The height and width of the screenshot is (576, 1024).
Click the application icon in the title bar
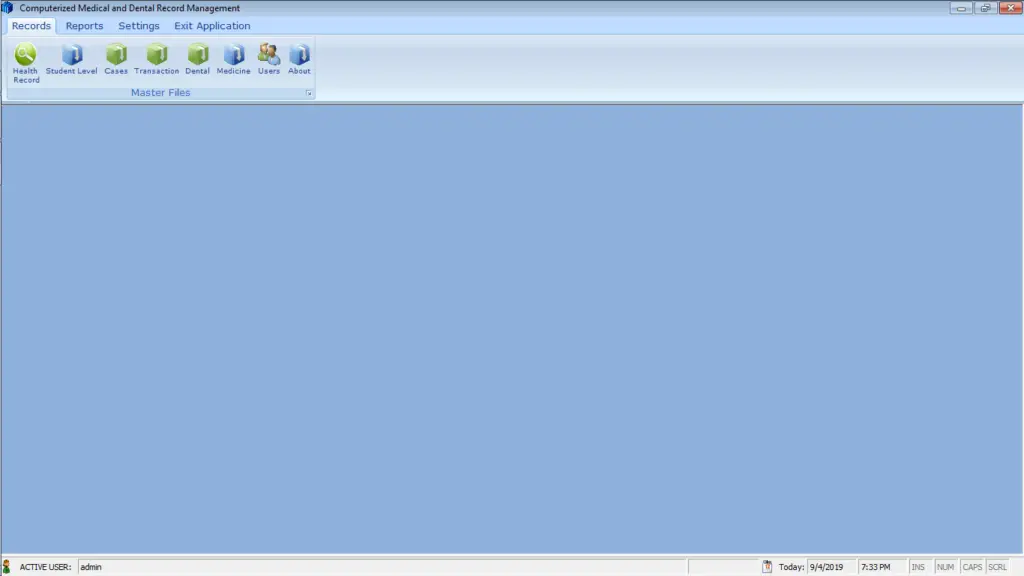click(x=8, y=7)
